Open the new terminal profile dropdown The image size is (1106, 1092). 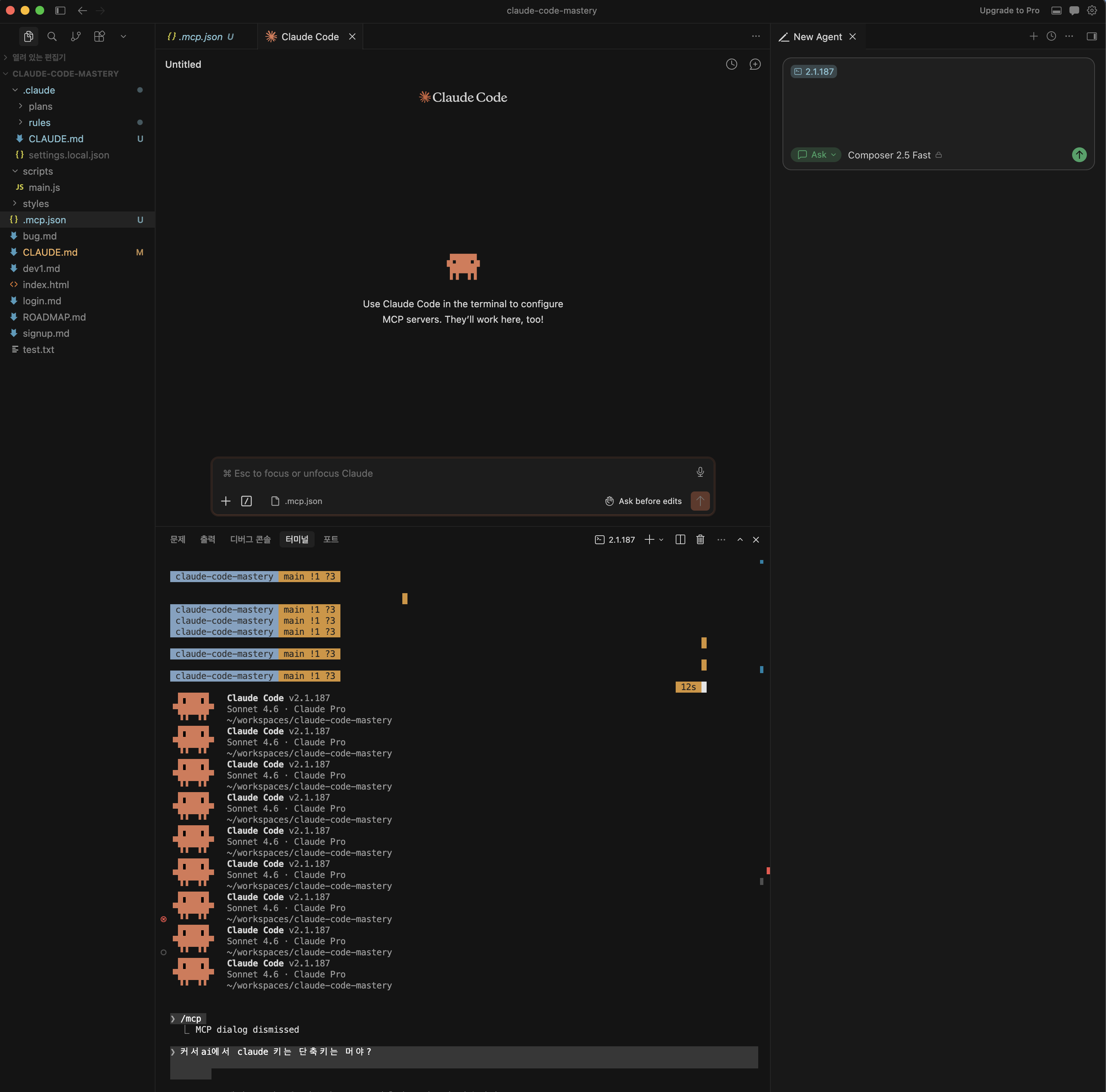pos(661,540)
